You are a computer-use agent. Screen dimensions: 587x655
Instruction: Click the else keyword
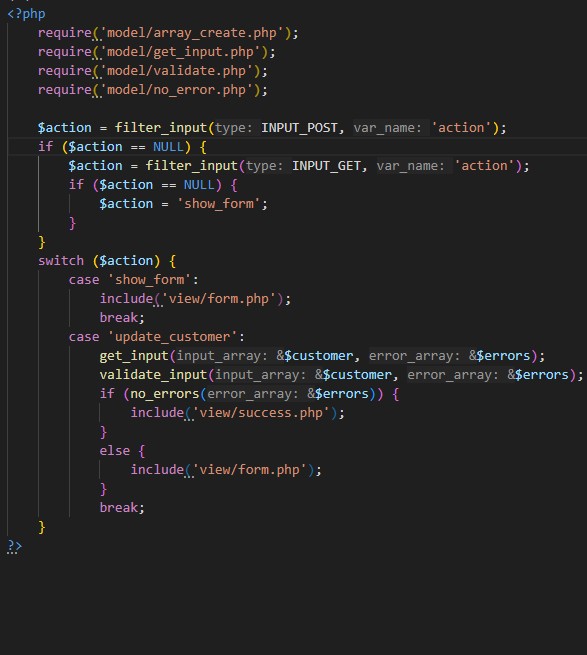pyautogui.click(x=114, y=451)
